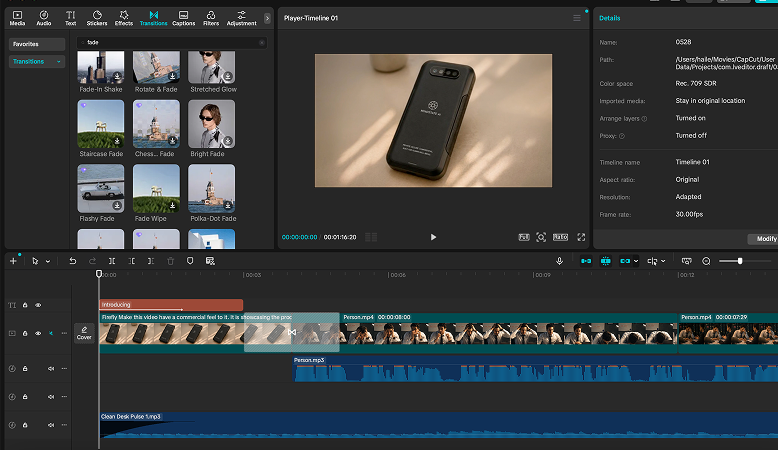The width and height of the screenshot is (778, 450).
Task: Download the Chess... Fade transition
Action: pyautogui.click(x=172, y=141)
